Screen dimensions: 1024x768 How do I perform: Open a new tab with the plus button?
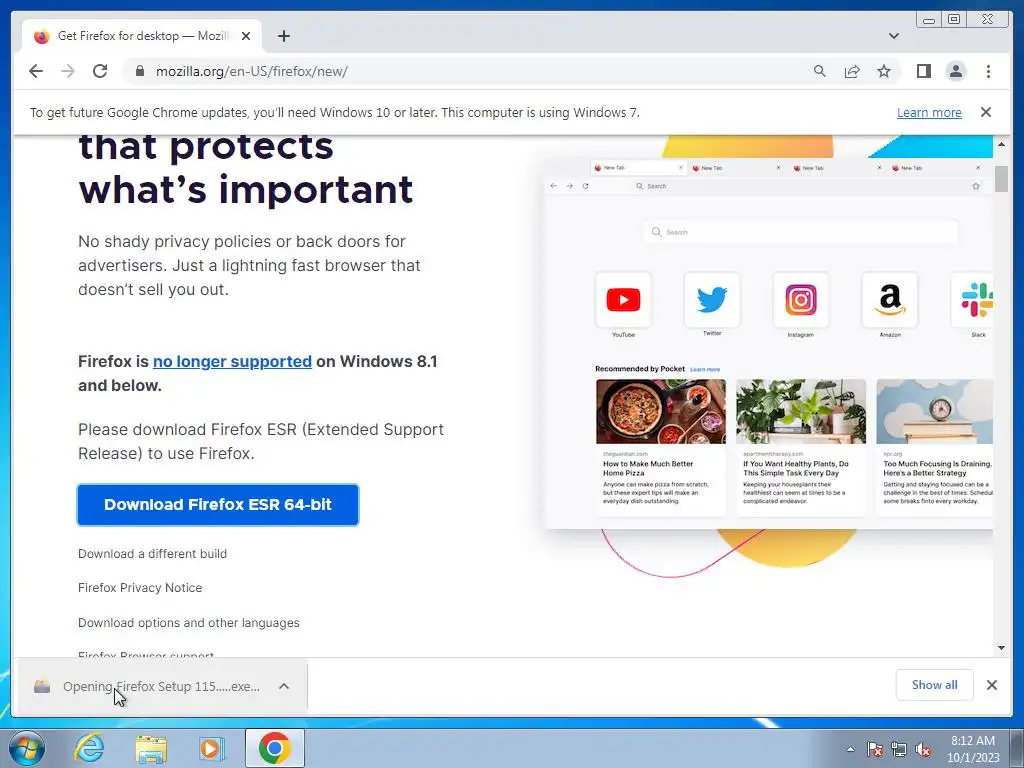pyautogui.click(x=283, y=36)
